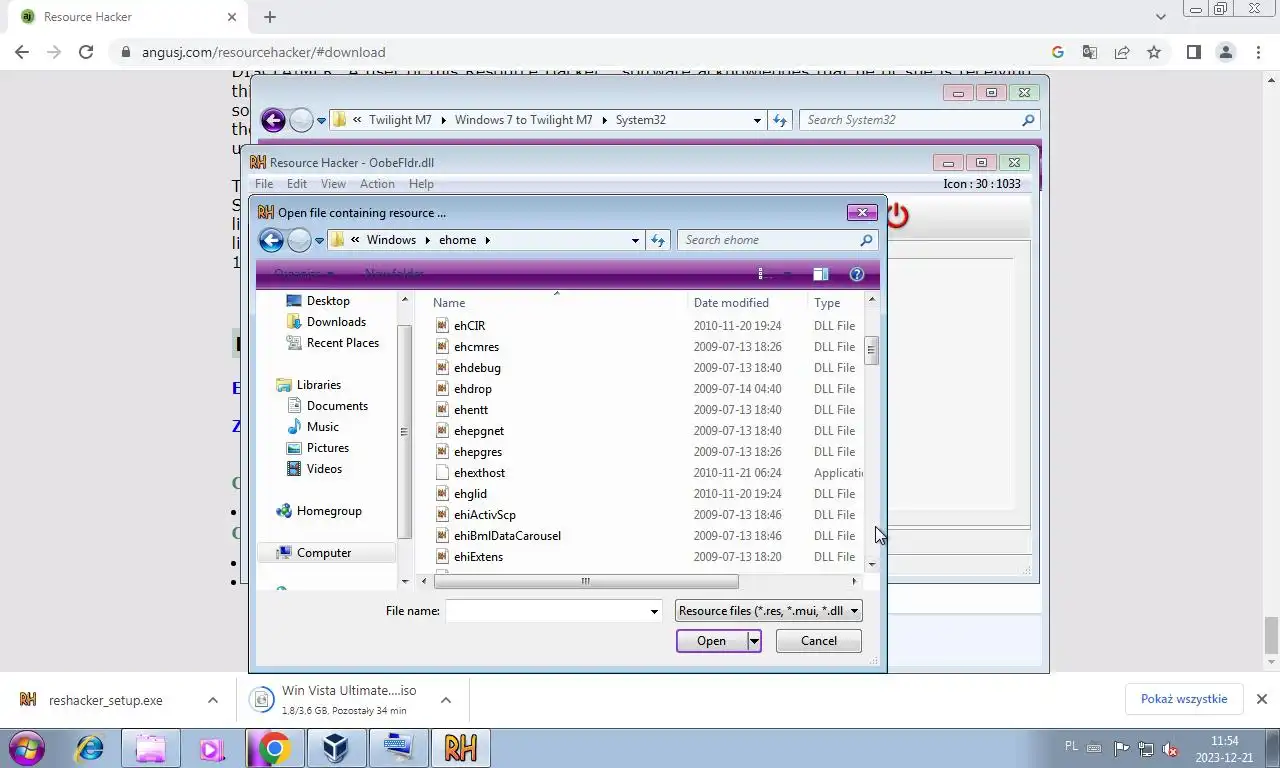Change the view style in the Open dialog
Viewport: 1280px width, 768px height.
764,274
